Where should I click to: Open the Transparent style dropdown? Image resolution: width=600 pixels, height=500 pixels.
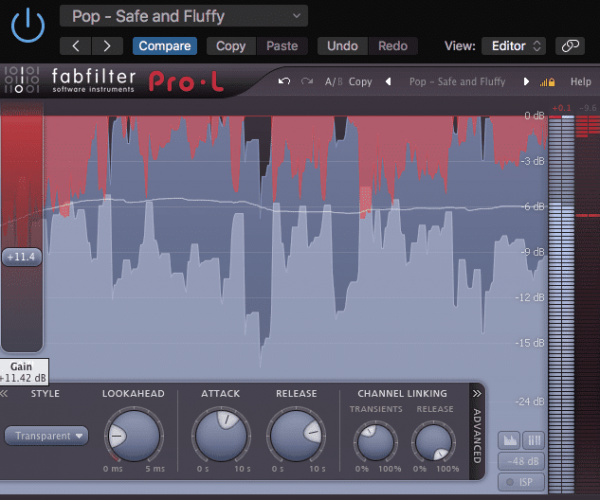(x=46, y=436)
